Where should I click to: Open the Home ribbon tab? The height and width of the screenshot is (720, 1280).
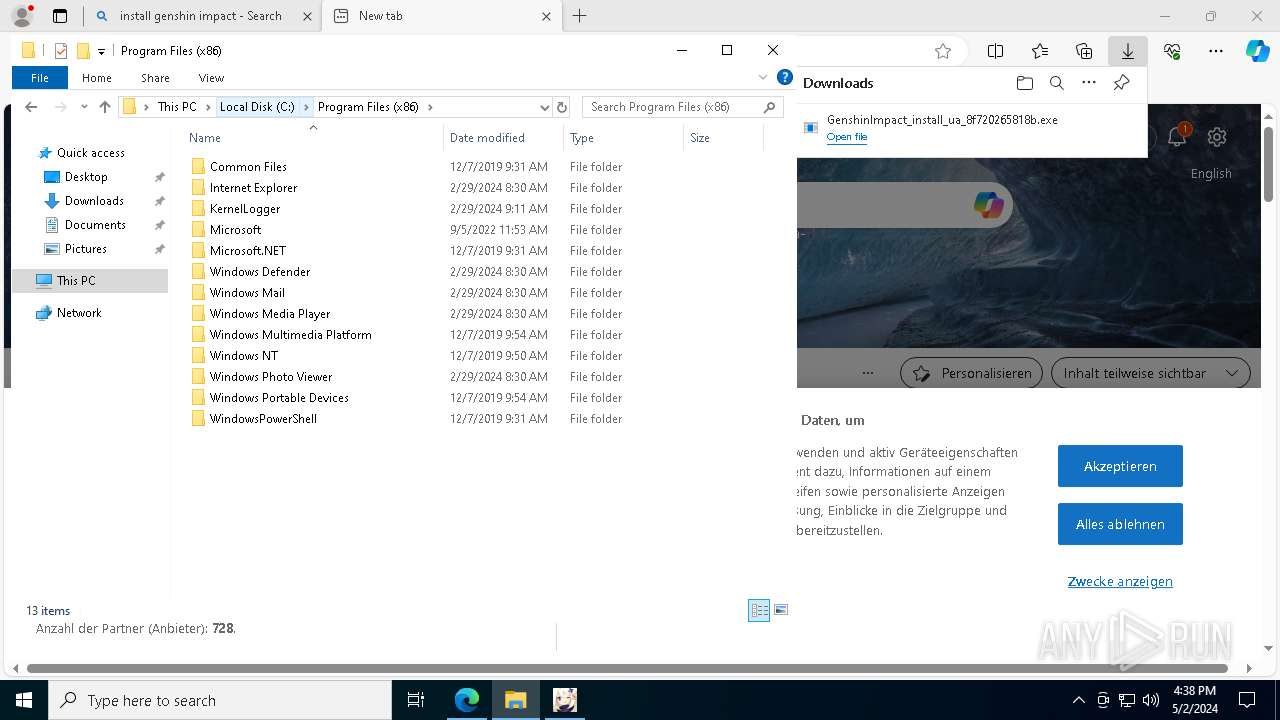[x=97, y=77]
